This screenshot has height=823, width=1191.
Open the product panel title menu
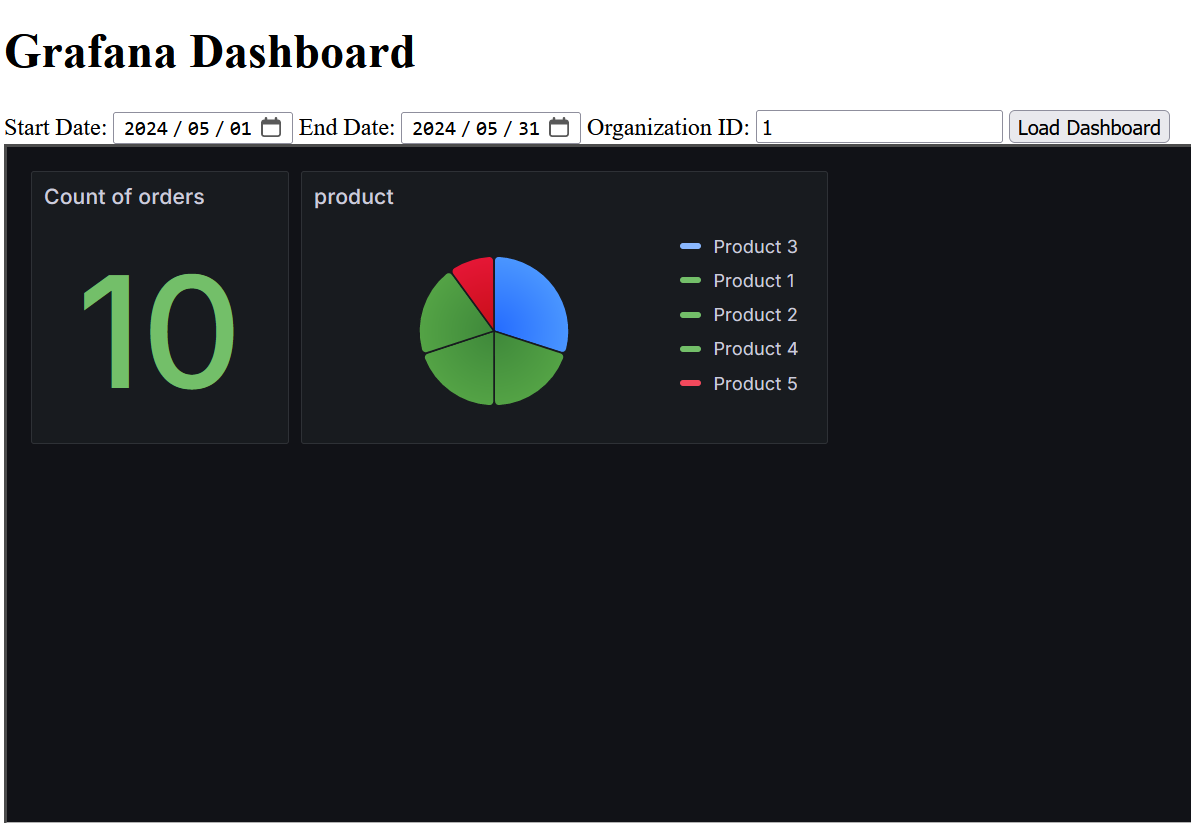pyautogui.click(x=354, y=197)
